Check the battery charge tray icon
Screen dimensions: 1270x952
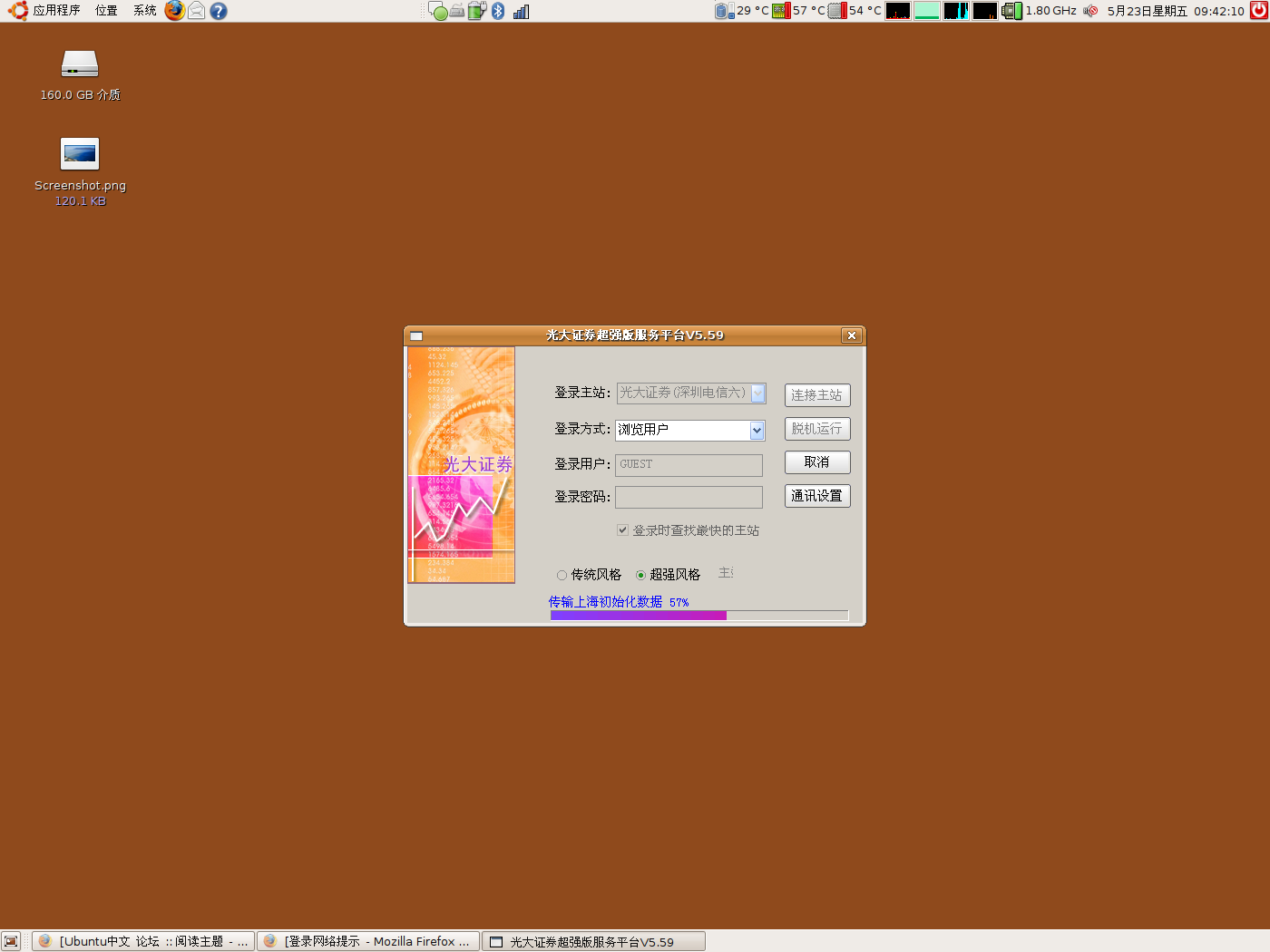[x=477, y=11]
